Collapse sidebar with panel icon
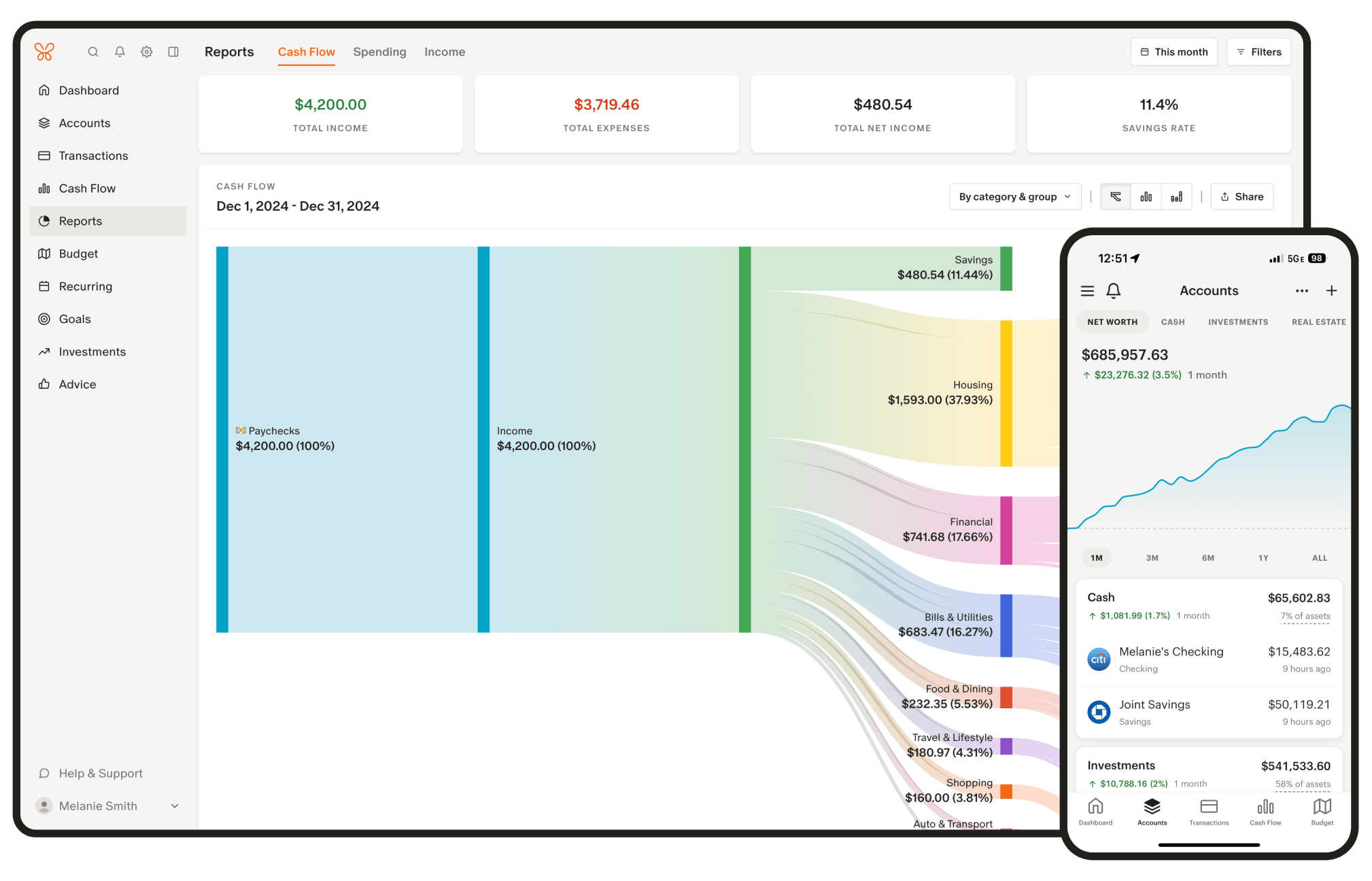The height and width of the screenshot is (881, 1372). point(173,52)
